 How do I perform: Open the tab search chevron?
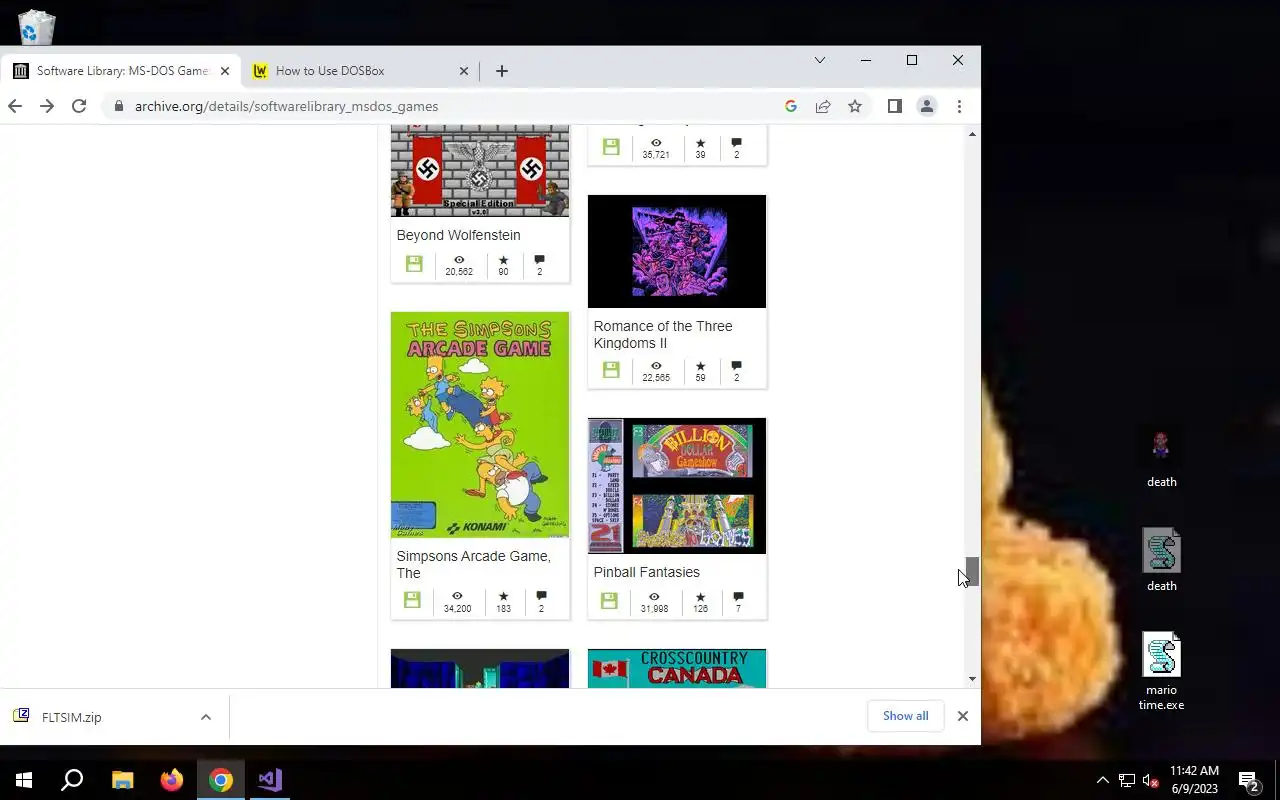click(820, 60)
